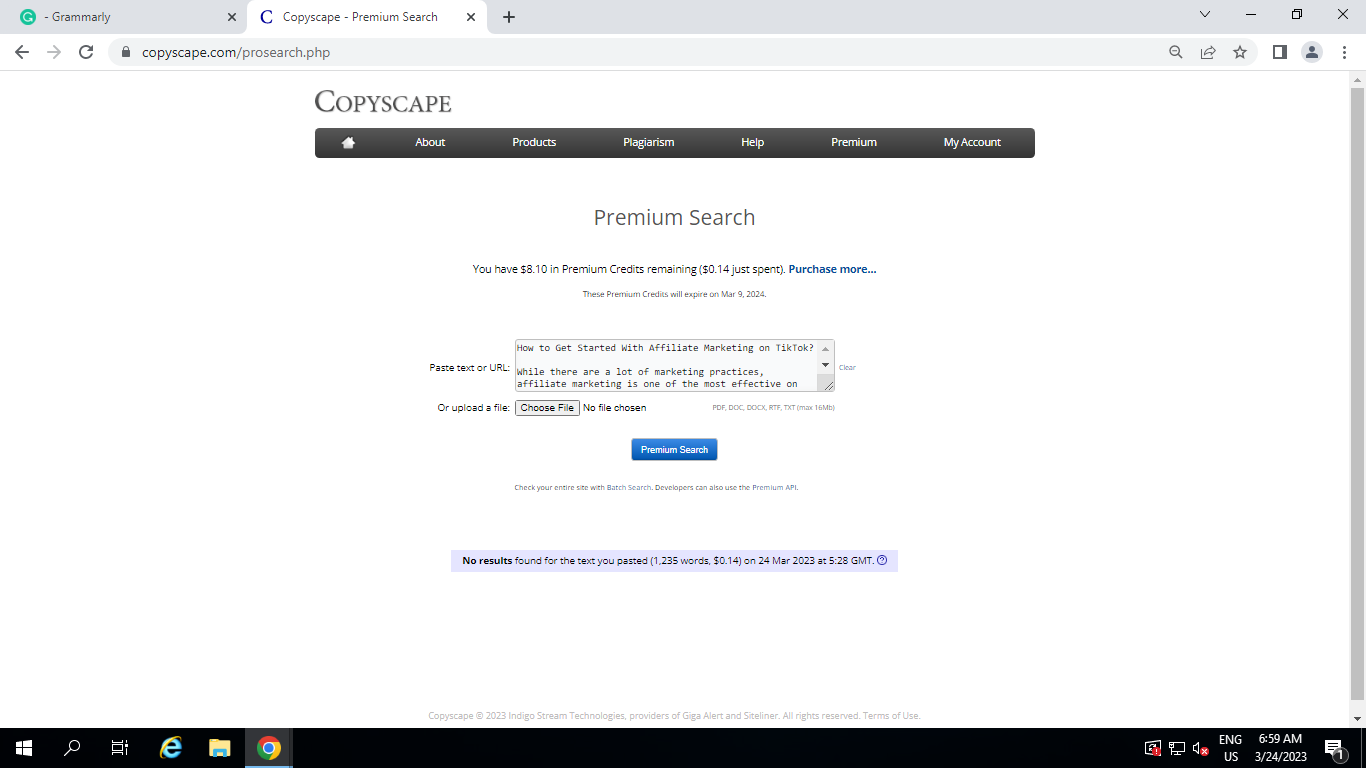Screen dimensions: 1366x768
Task: Click the muted volume tray icon
Action: (1201, 748)
